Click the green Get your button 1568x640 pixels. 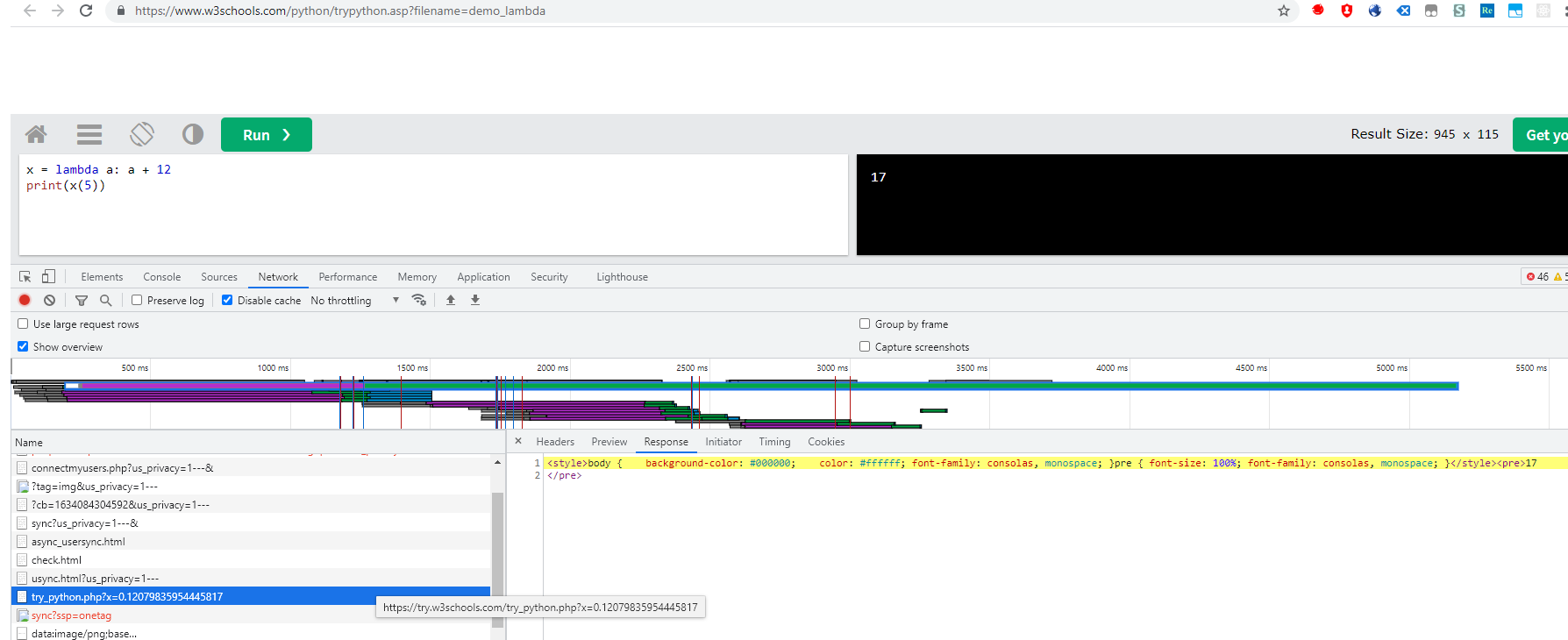1541,134
